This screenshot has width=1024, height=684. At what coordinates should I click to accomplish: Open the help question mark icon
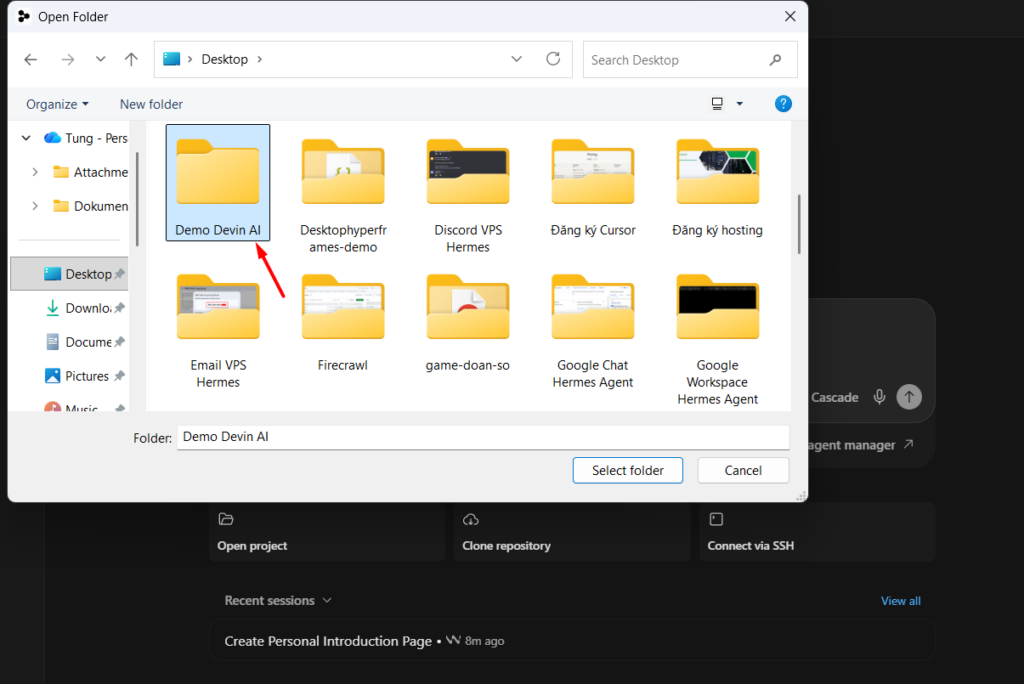click(x=783, y=104)
